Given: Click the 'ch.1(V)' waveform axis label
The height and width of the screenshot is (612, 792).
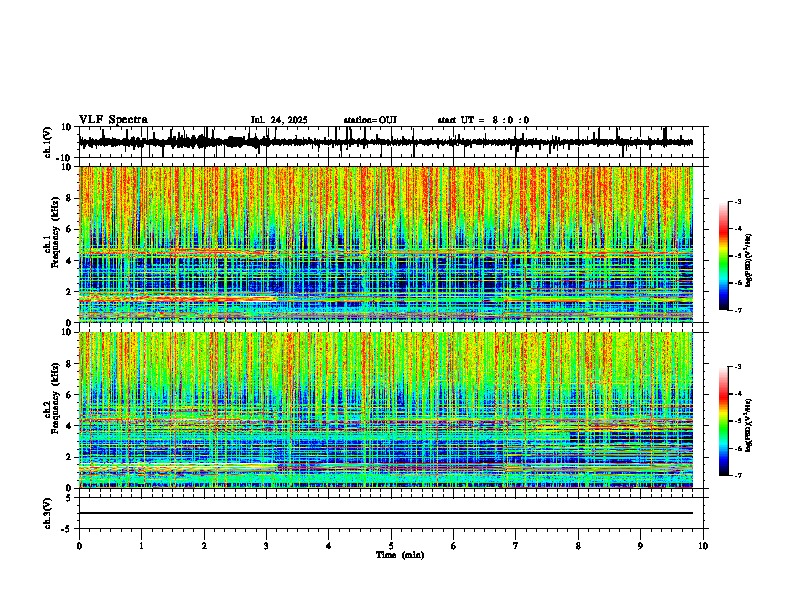Looking at the screenshot, I should [48, 142].
